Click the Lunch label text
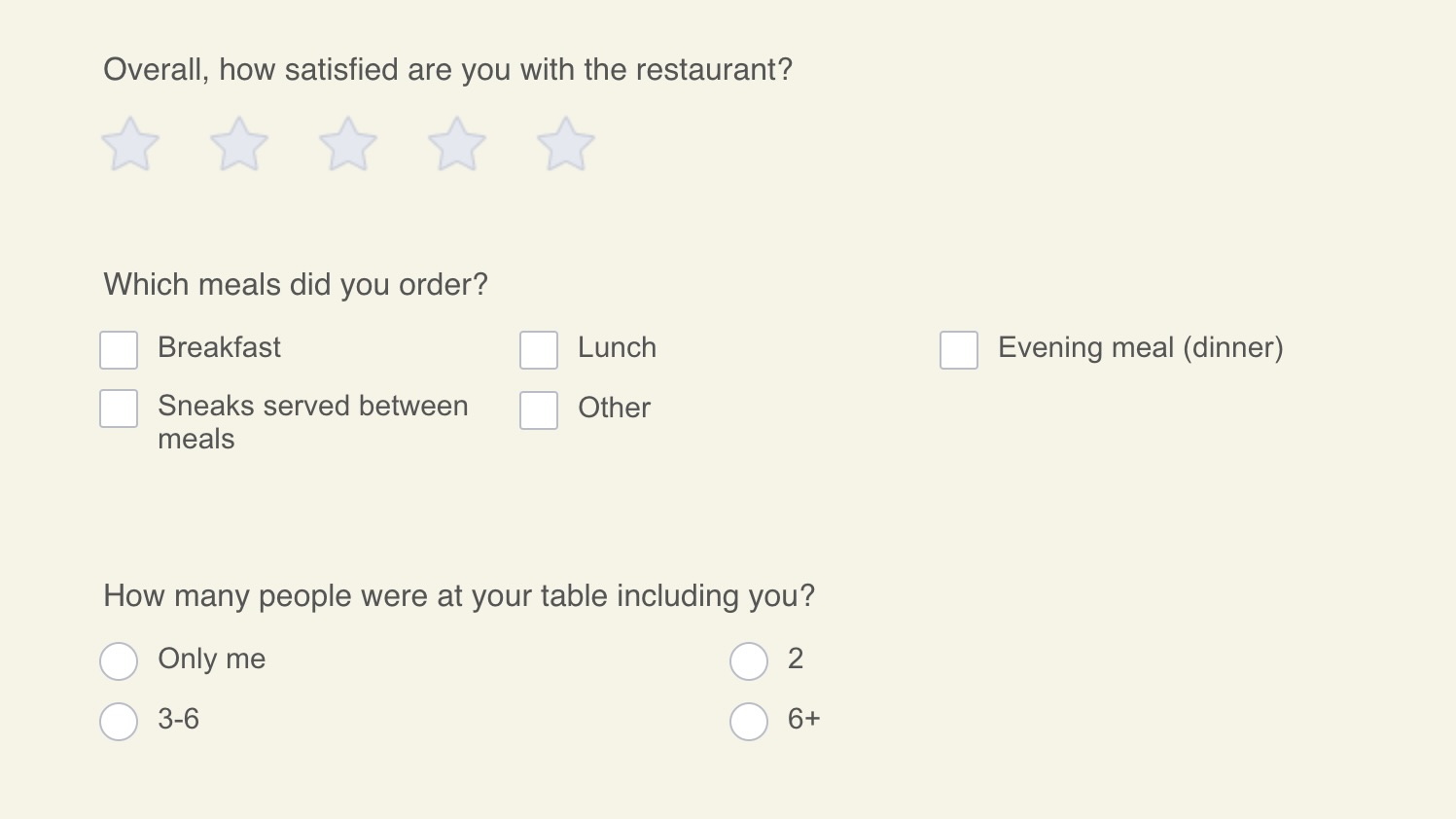Screen dimensions: 1456x819 (617, 347)
